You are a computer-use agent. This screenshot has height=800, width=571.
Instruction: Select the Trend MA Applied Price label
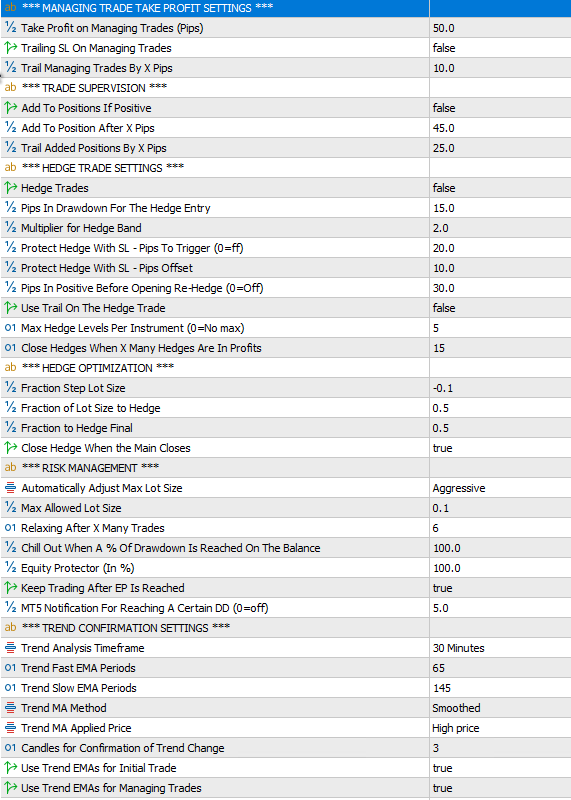pos(76,728)
